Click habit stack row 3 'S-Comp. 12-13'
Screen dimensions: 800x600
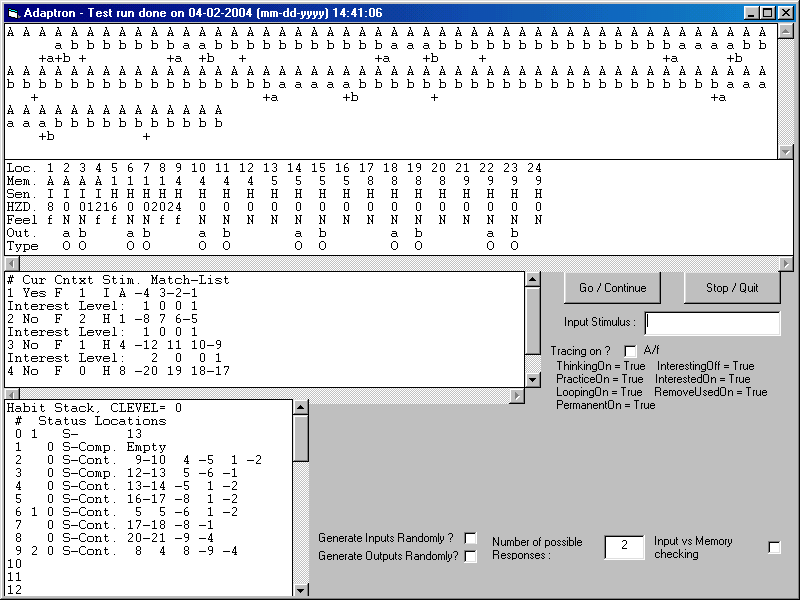coord(126,473)
